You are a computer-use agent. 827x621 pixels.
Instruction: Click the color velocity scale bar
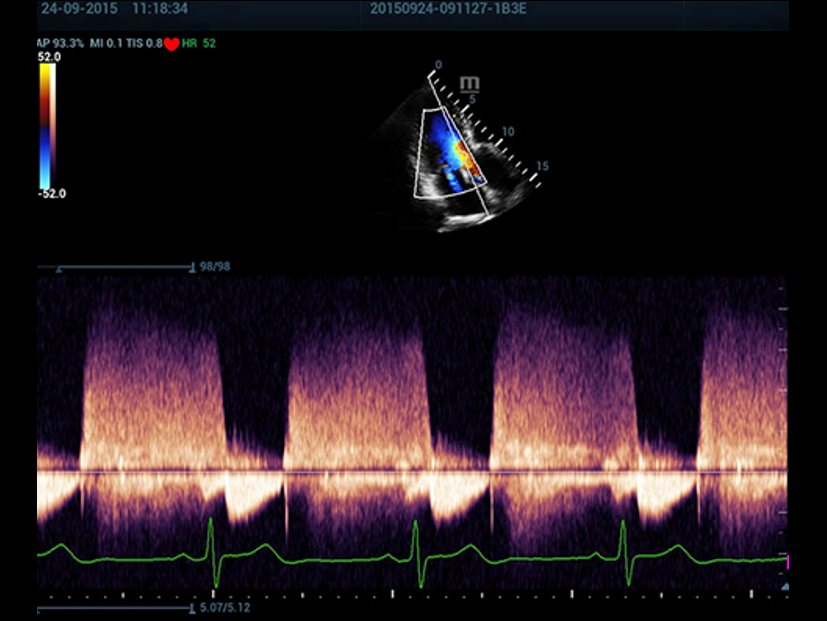coord(47,125)
